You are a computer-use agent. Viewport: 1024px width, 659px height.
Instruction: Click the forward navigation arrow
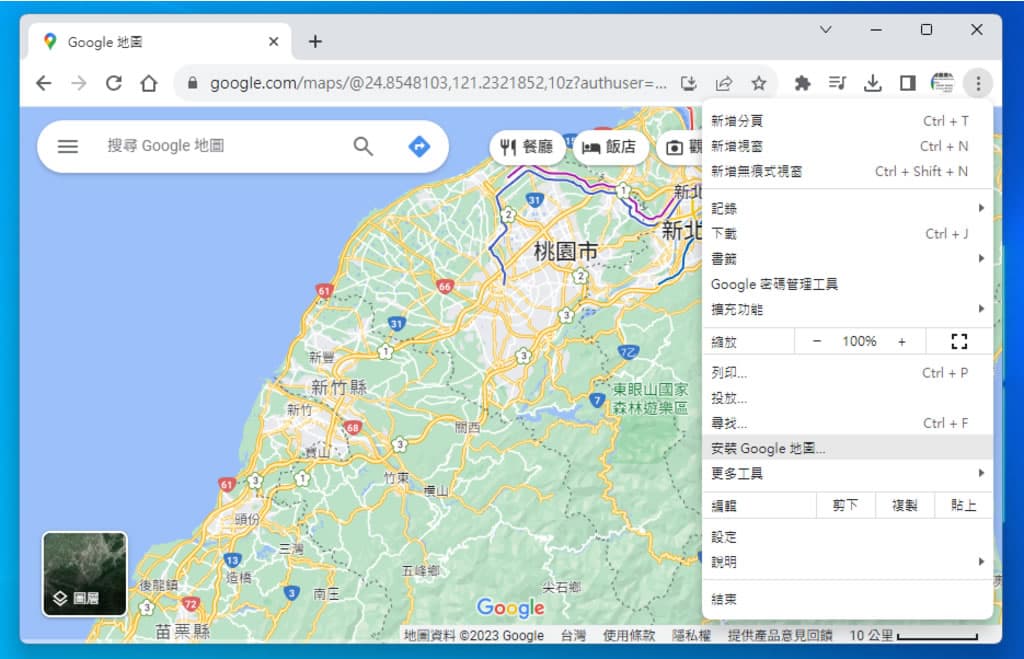79,83
